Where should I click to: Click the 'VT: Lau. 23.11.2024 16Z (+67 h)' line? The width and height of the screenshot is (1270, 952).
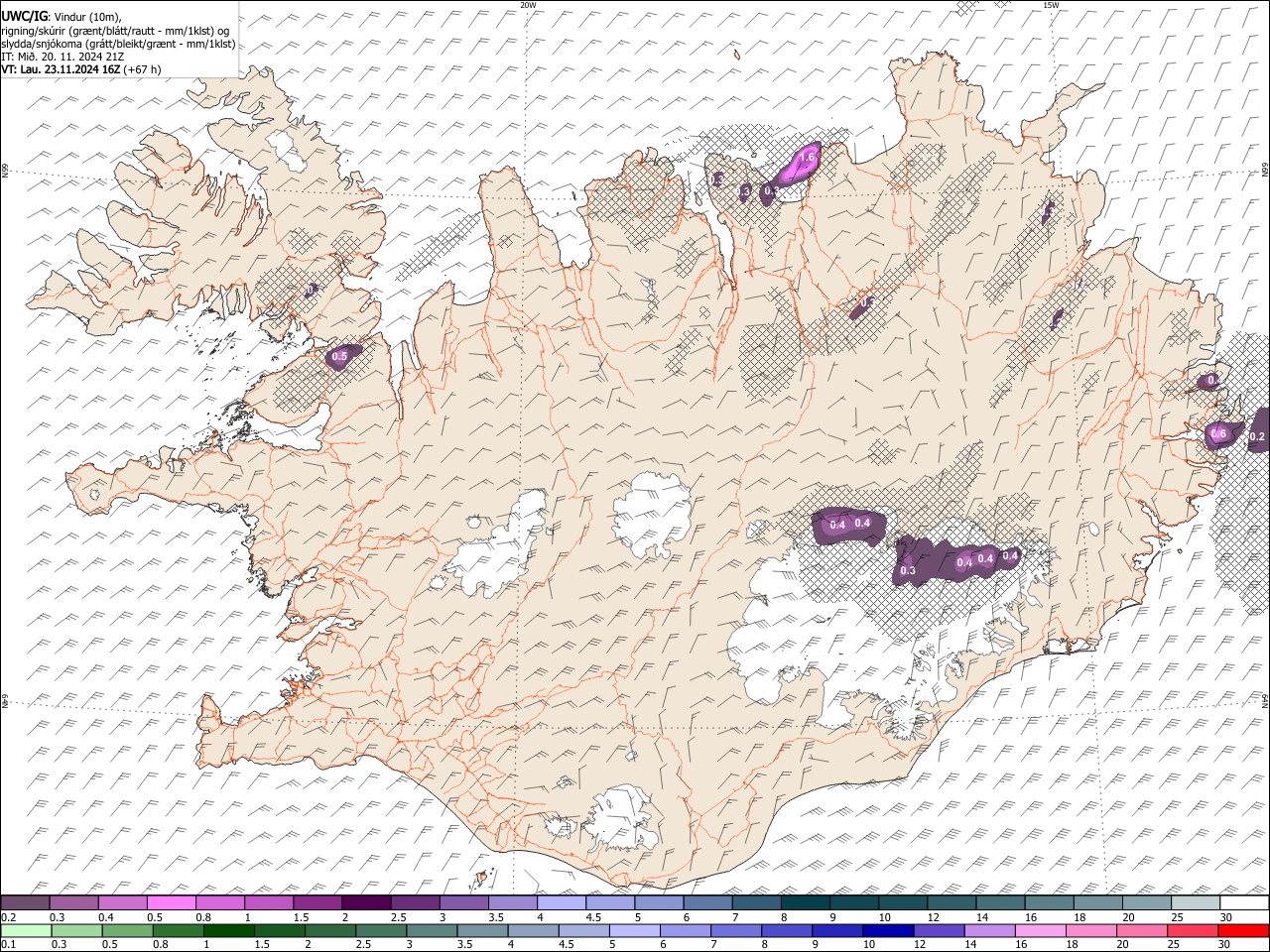(x=80, y=69)
